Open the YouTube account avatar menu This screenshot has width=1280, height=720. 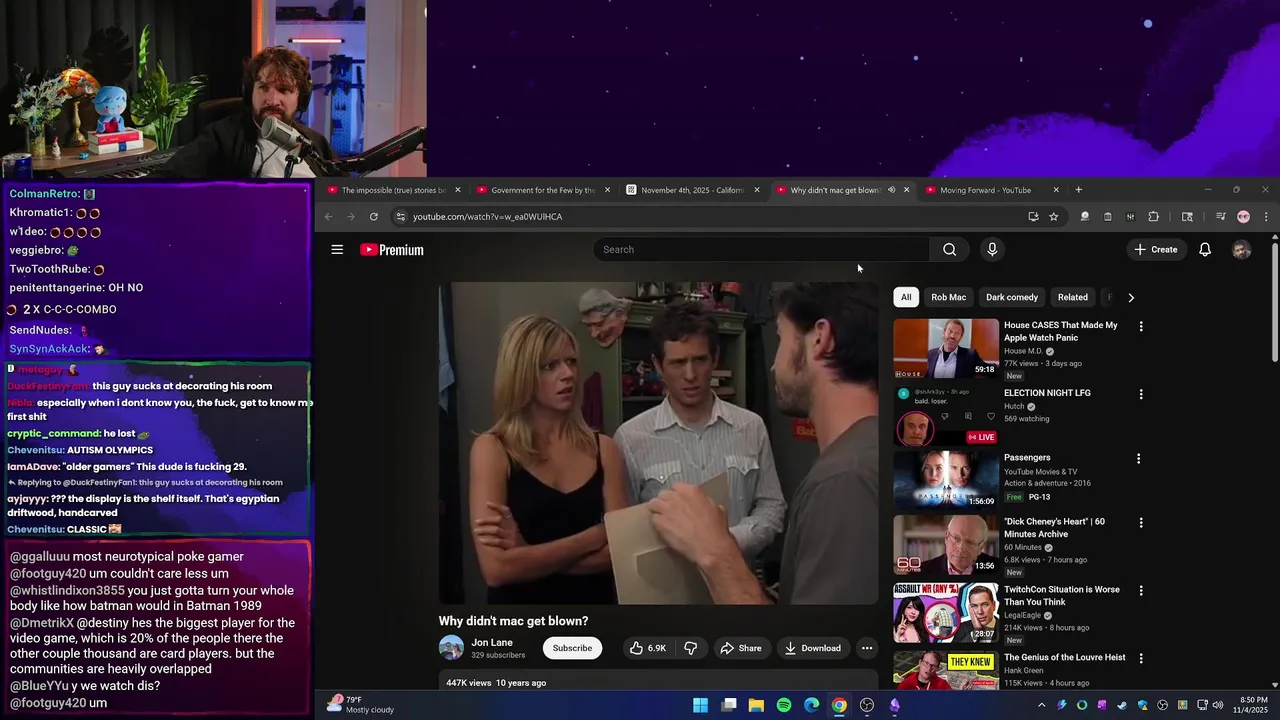click(1241, 250)
